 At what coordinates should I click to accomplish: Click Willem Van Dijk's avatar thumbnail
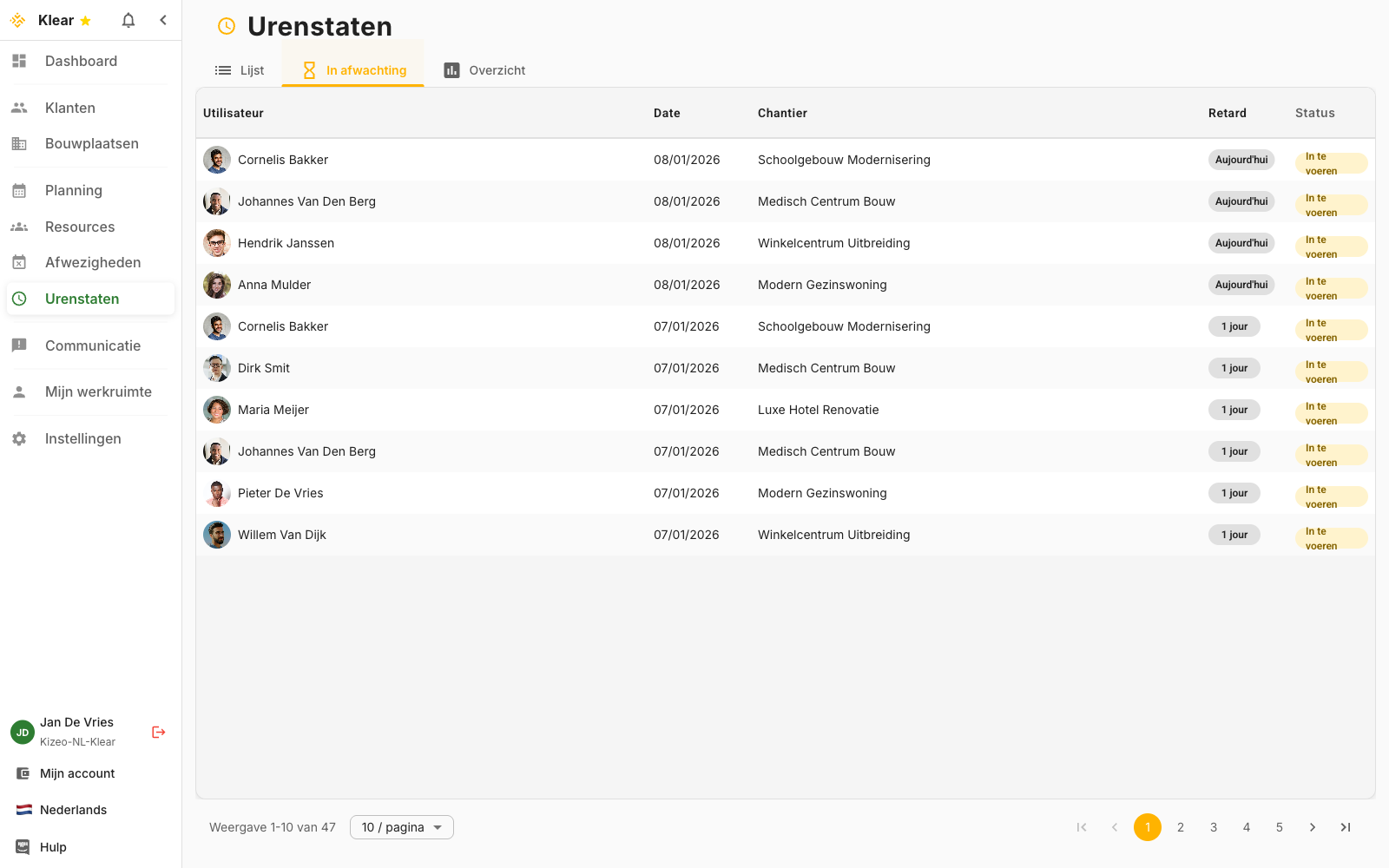click(217, 535)
